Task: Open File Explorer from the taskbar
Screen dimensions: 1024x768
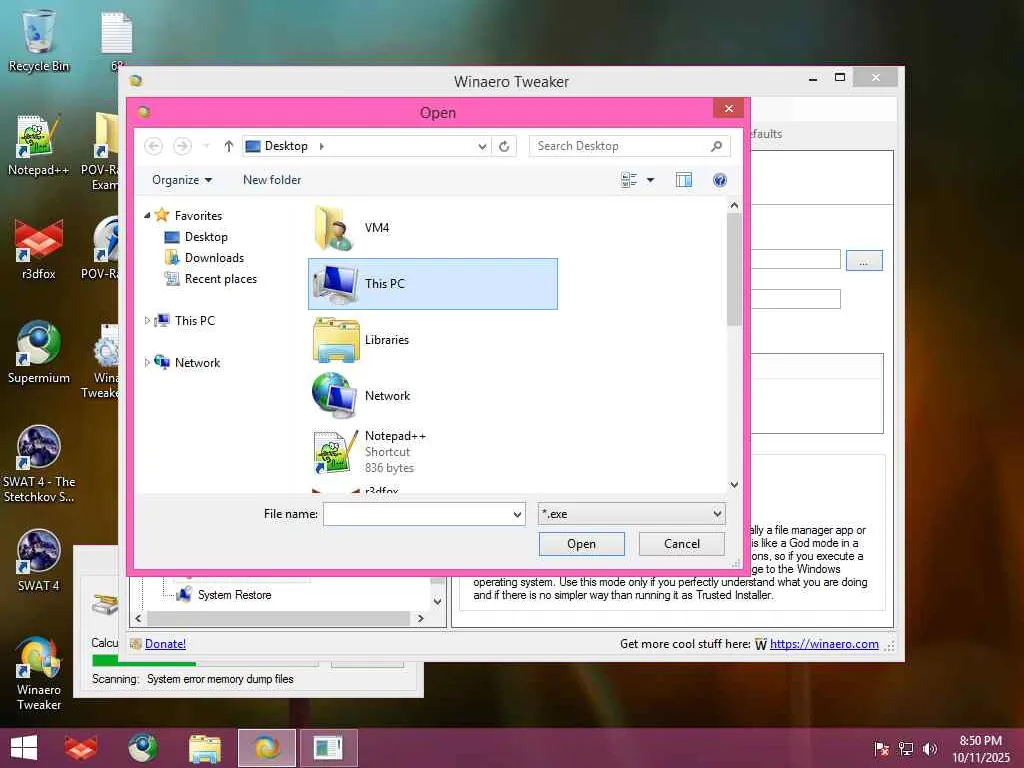Action: click(204, 748)
